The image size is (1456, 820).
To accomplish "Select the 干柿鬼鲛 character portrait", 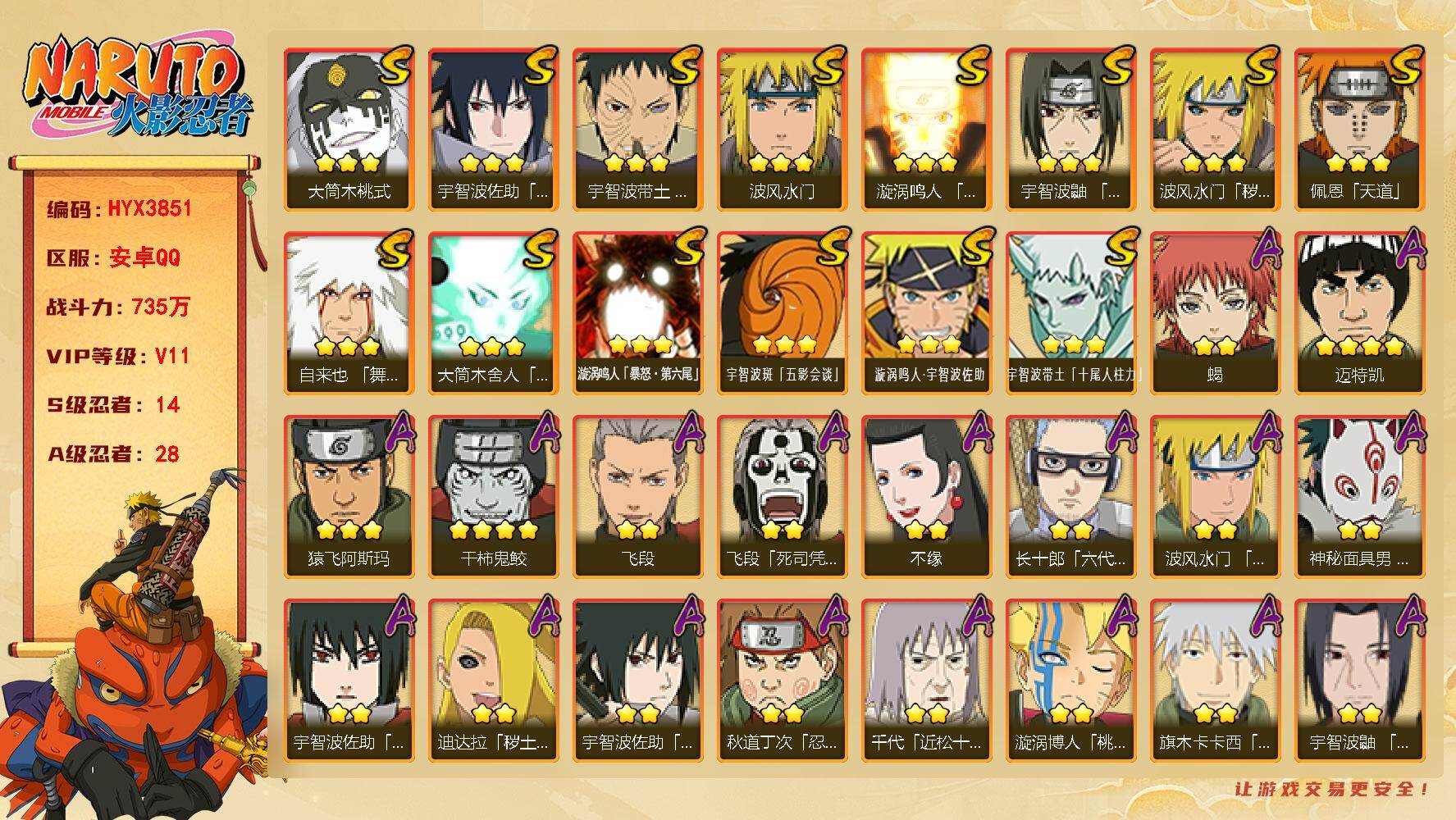I will pos(494,497).
